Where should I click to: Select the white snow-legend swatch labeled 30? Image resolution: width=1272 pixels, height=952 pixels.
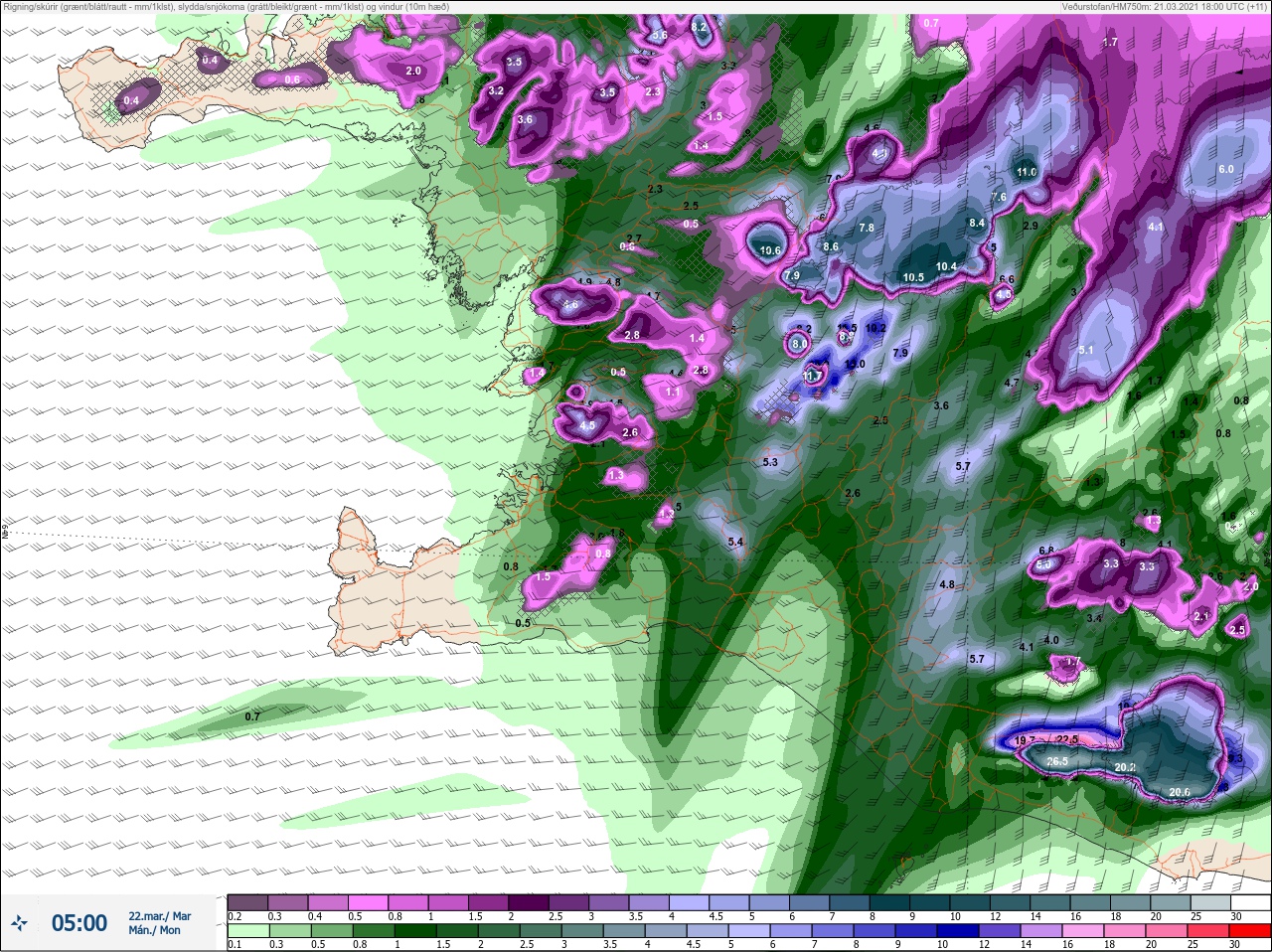[1249, 902]
